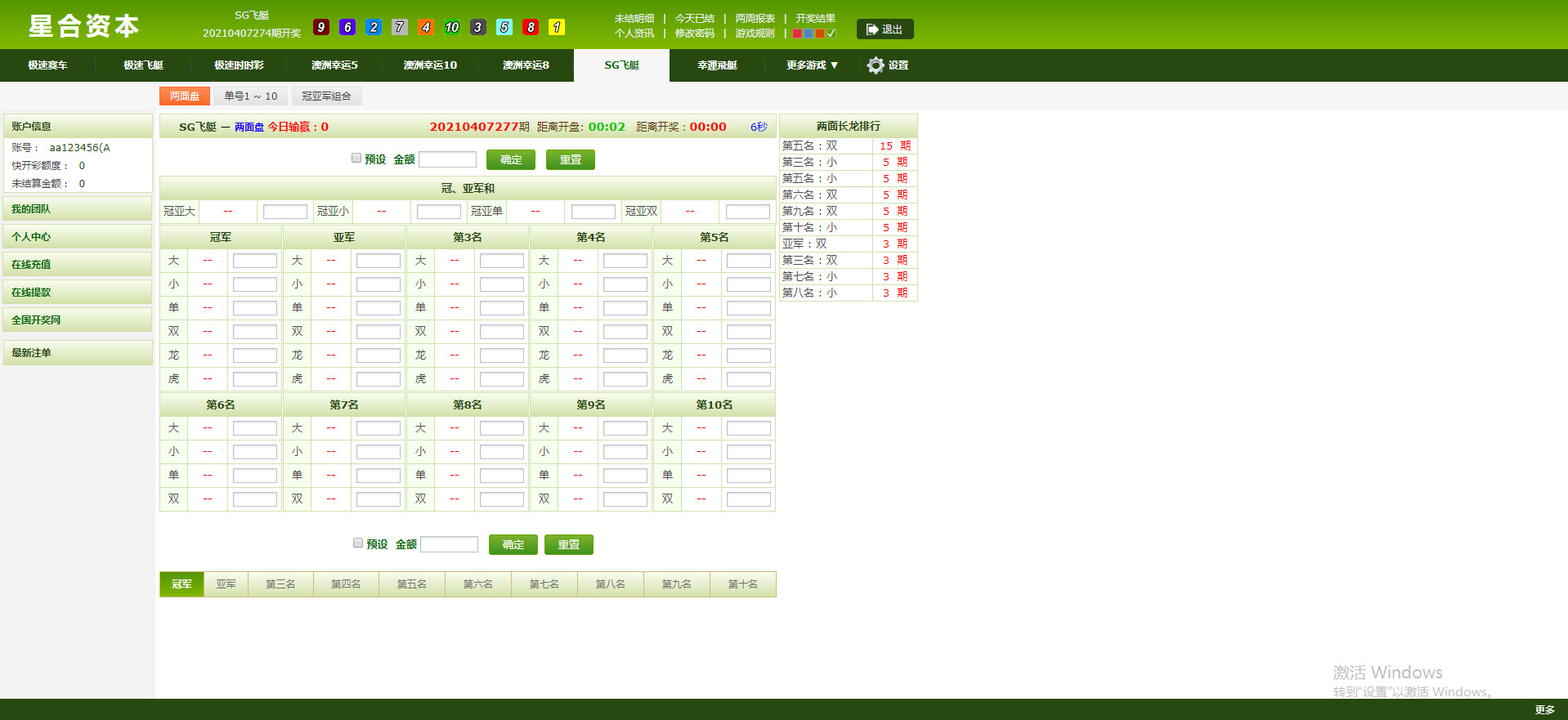This screenshot has width=1568, height=720.
Task: Click the purple number 6 result ball
Action: 347,27
